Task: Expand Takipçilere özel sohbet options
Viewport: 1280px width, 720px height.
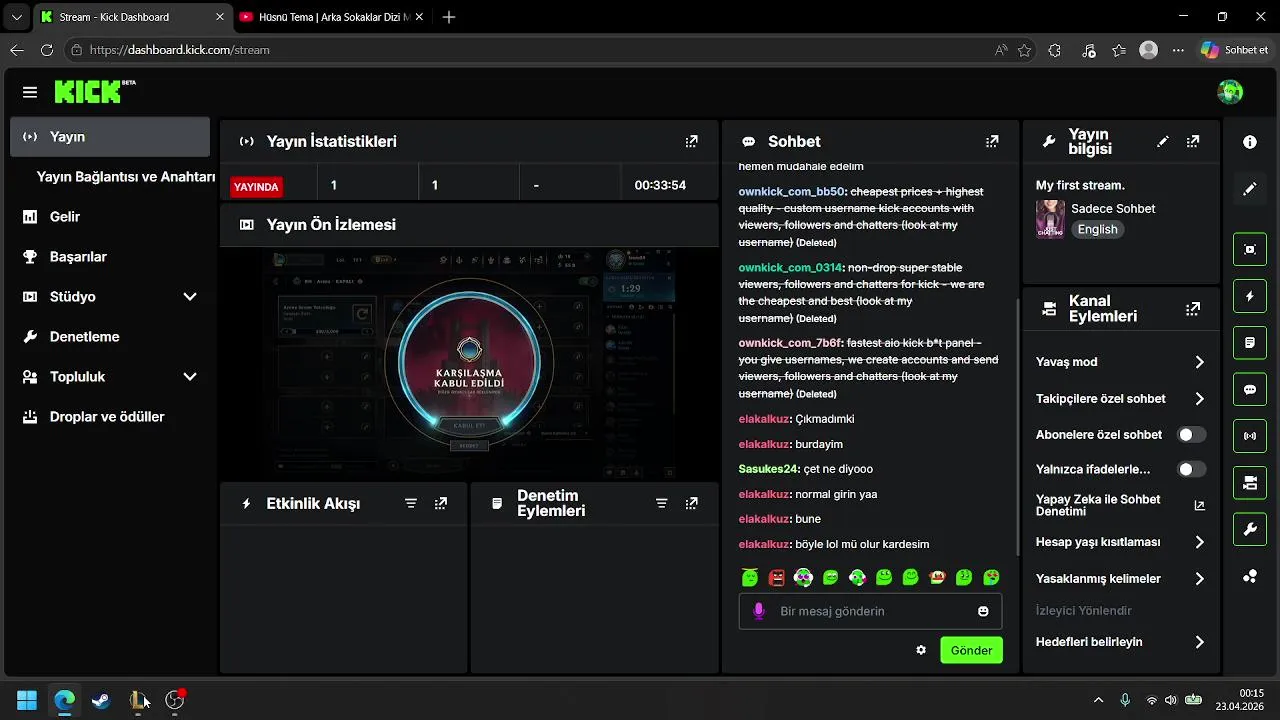Action: (x=1199, y=399)
